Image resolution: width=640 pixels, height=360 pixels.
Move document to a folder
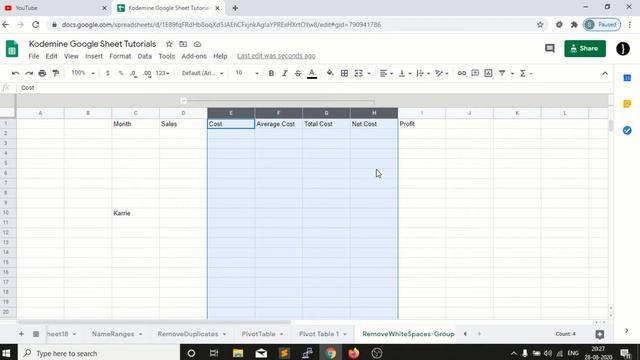click(183, 44)
